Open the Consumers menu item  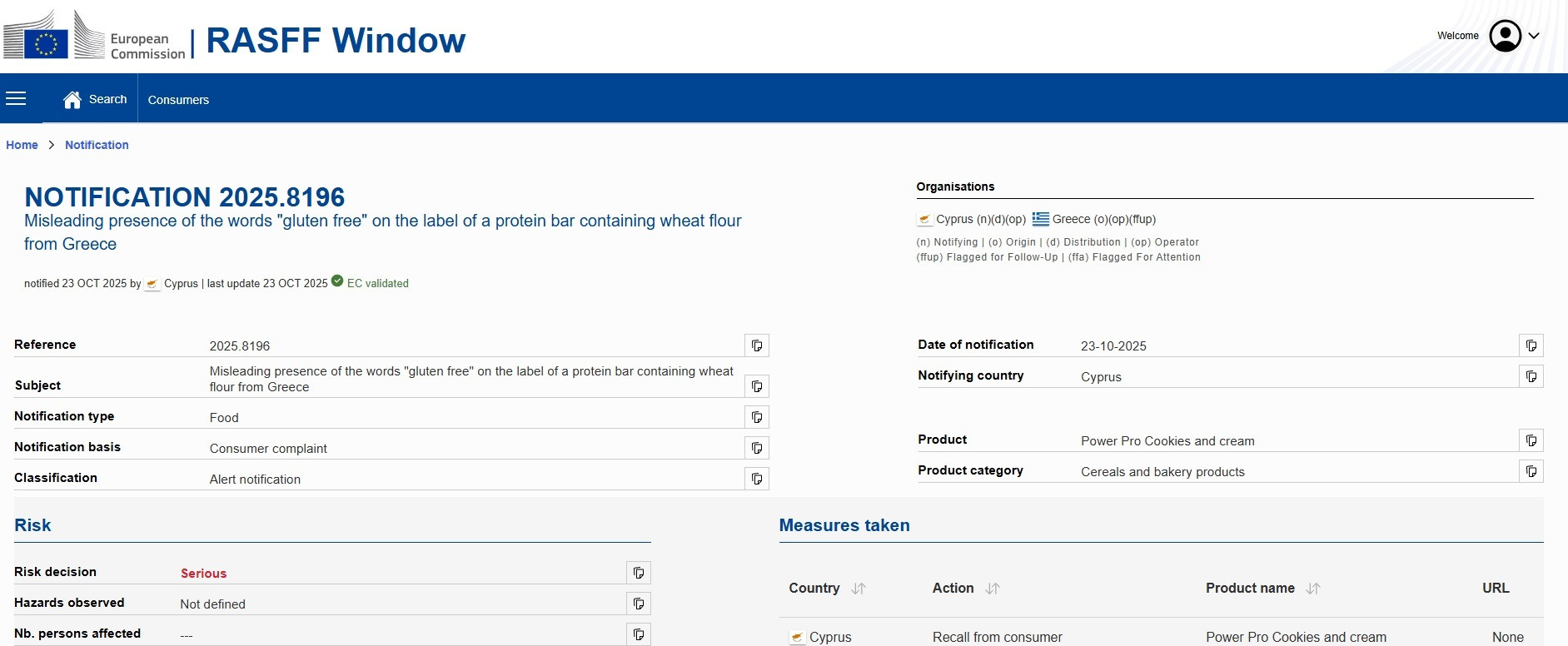pos(178,100)
